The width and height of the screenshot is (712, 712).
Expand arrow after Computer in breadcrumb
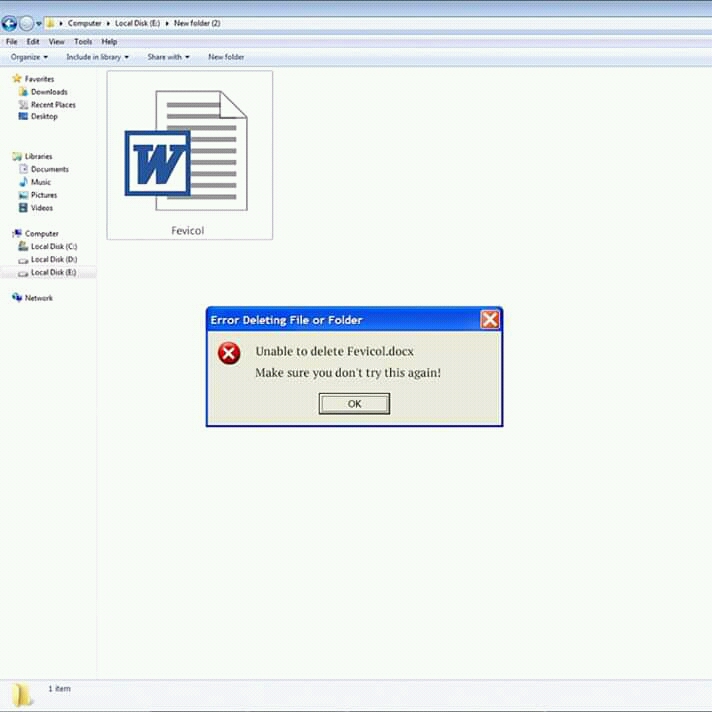[108, 24]
